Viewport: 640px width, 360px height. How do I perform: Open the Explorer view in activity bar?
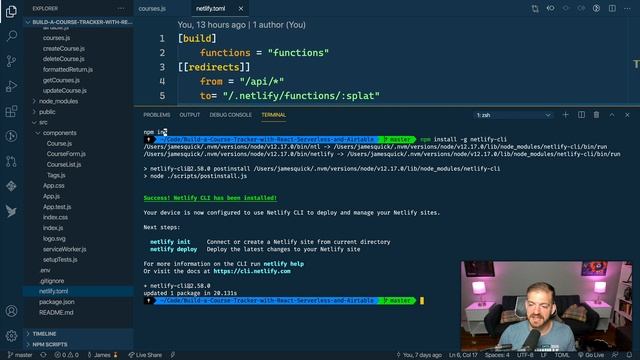point(11,11)
